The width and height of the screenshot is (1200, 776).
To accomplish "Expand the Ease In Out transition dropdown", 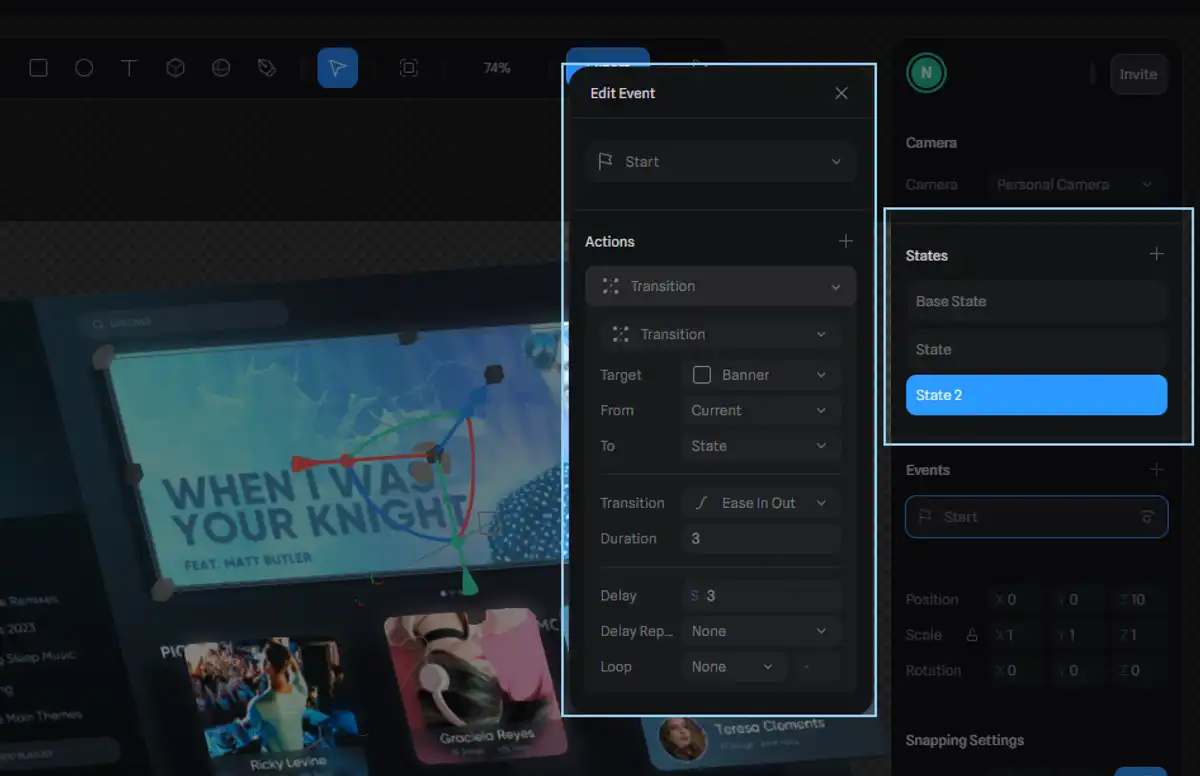I will (760, 503).
